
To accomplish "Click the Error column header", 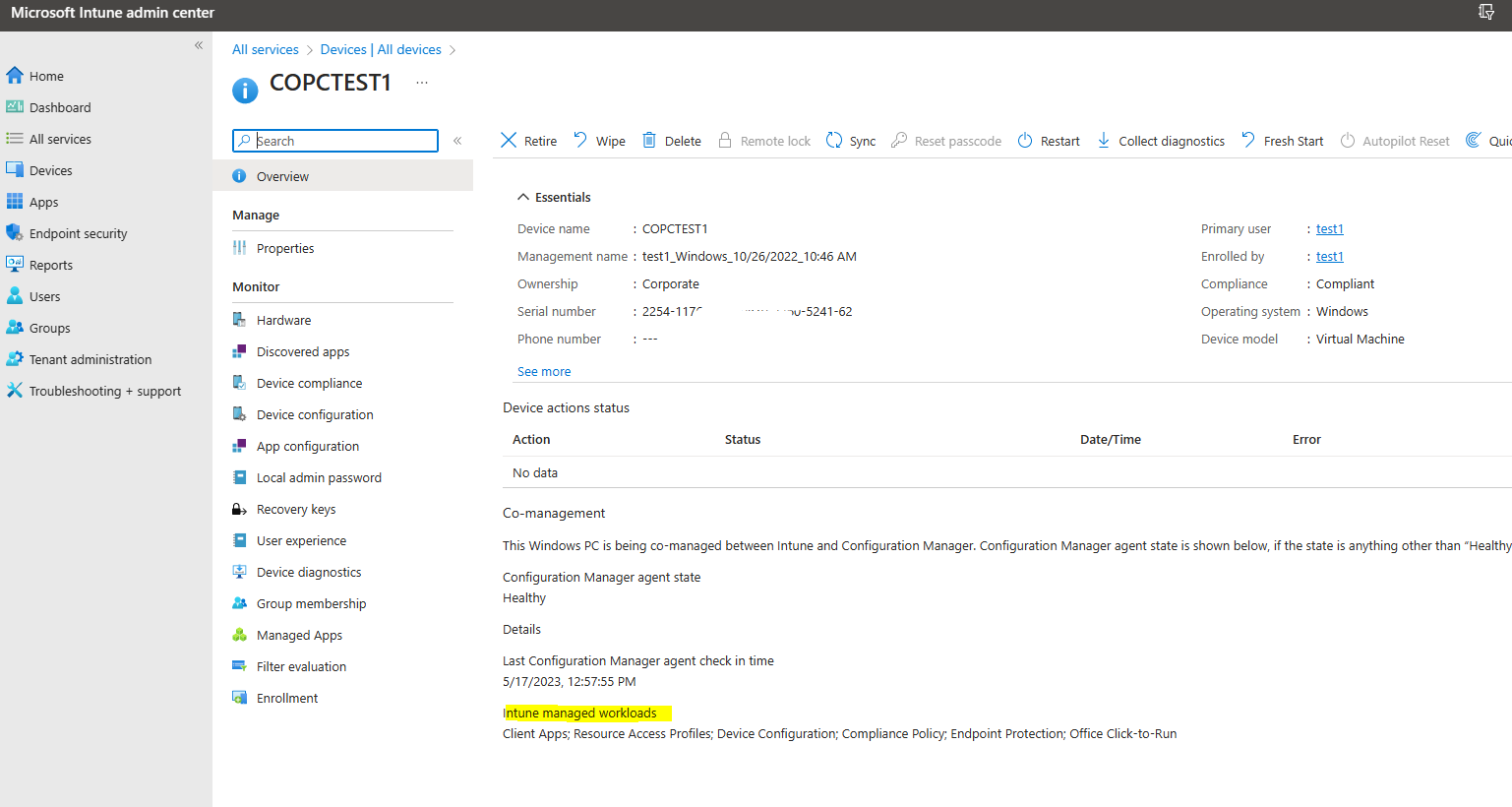I will click(1306, 439).
